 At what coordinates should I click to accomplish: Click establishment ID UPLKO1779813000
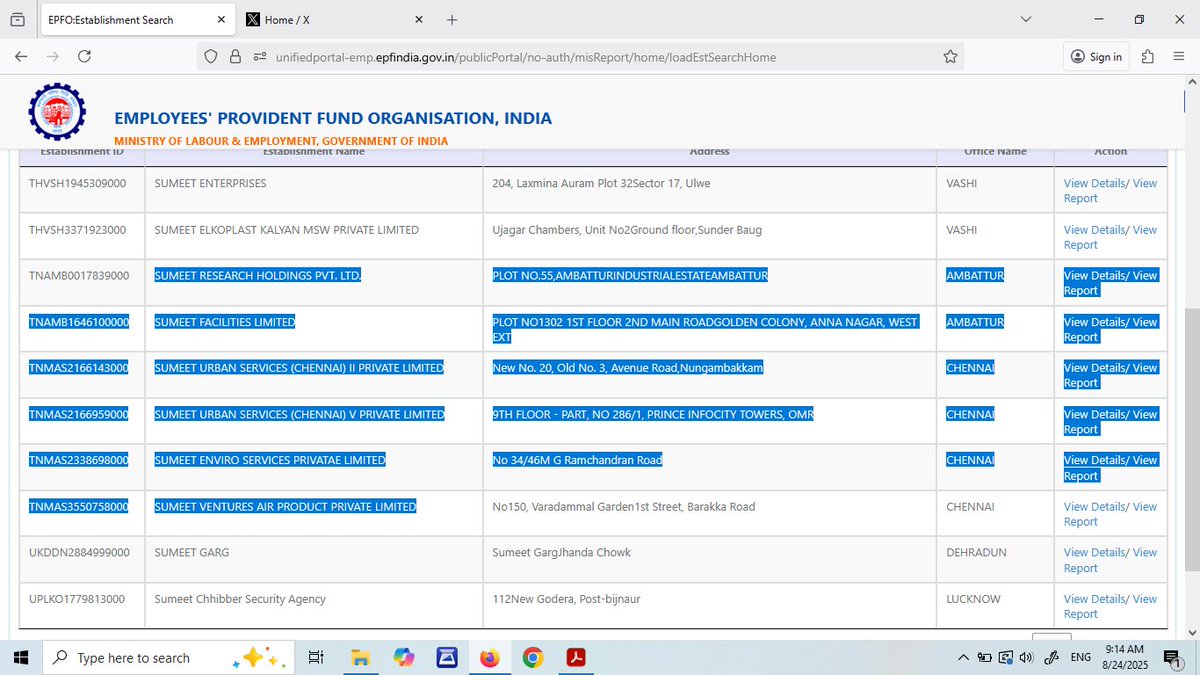tap(78, 600)
